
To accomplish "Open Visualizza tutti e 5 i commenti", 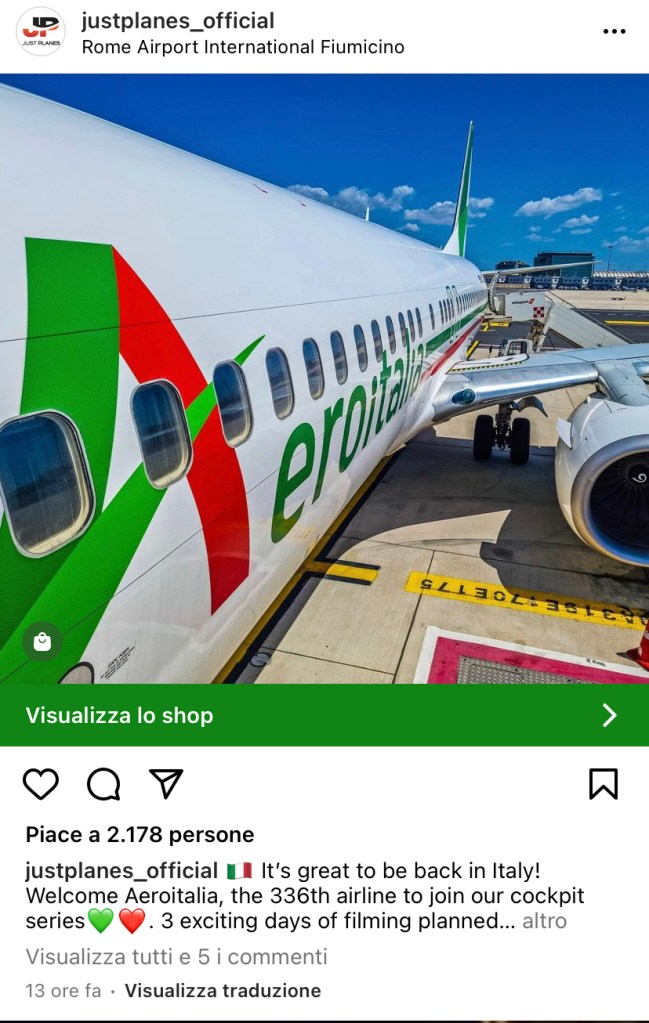I will (x=176, y=956).
